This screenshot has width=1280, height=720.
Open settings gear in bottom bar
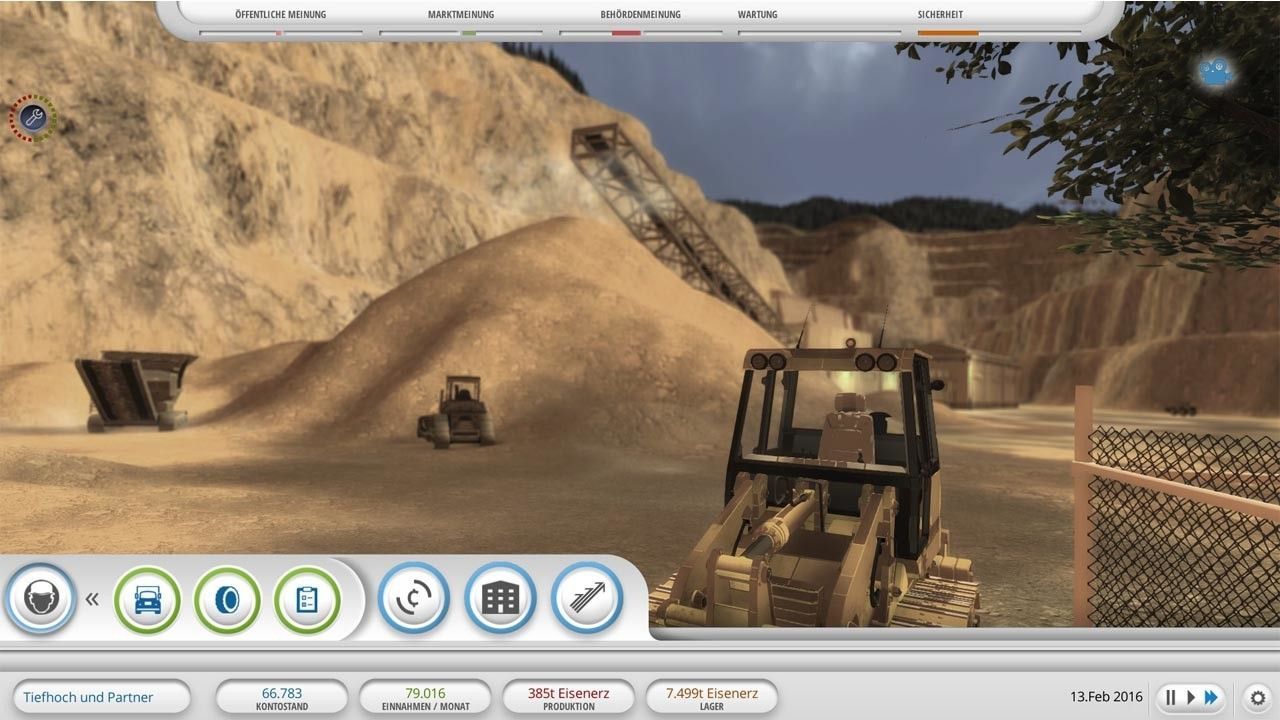pyautogui.click(x=1258, y=697)
